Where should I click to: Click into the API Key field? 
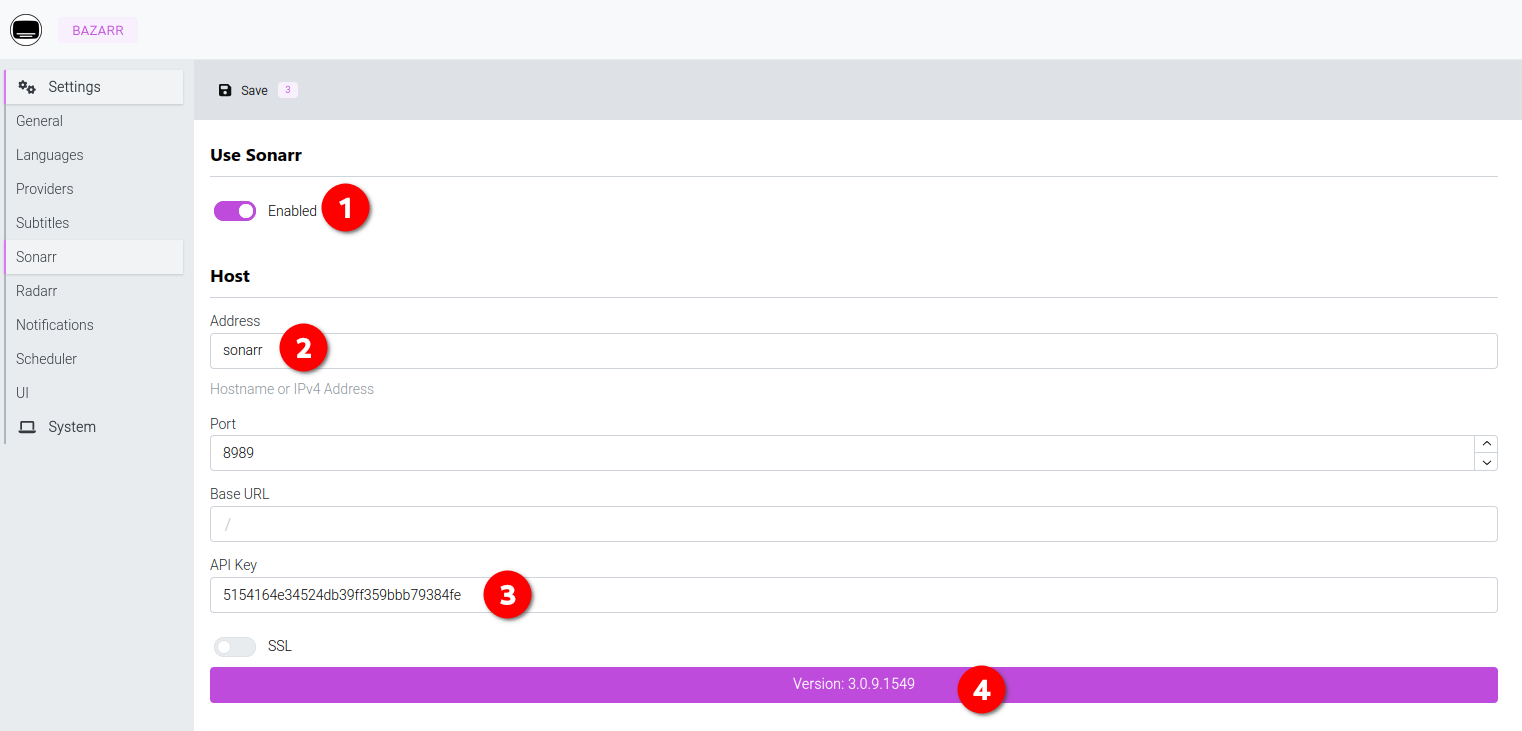tap(854, 595)
